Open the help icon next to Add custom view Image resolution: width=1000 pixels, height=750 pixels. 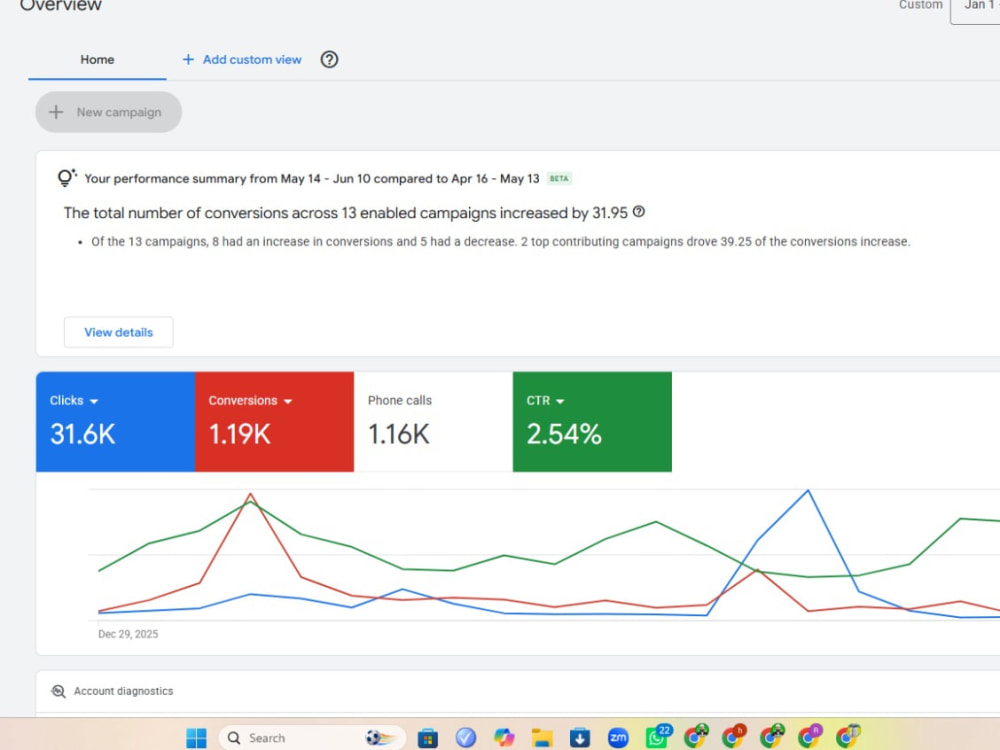329,59
